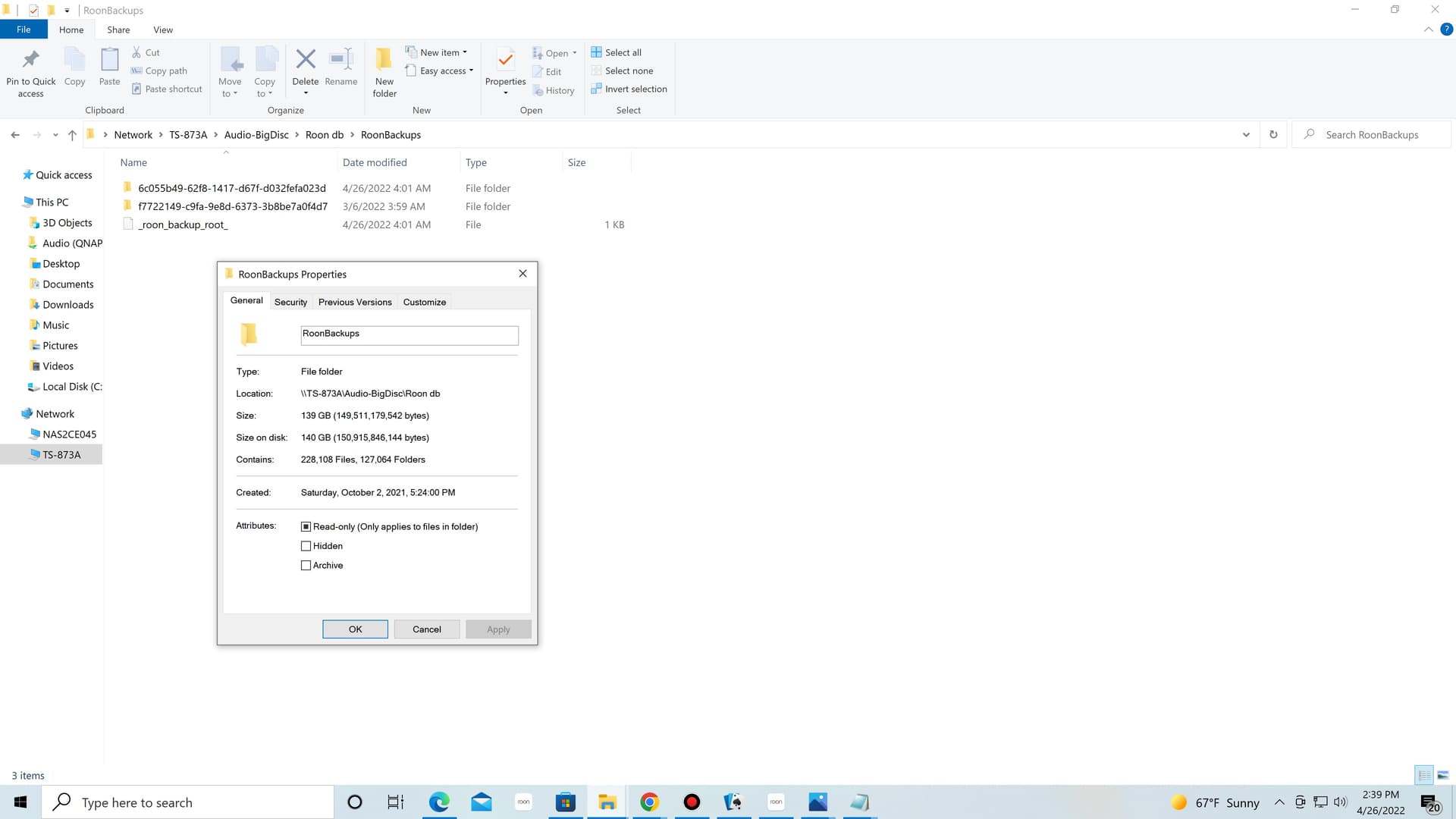Click Edit in Open group
This screenshot has height=819, width=1456.
click(547, 71)
